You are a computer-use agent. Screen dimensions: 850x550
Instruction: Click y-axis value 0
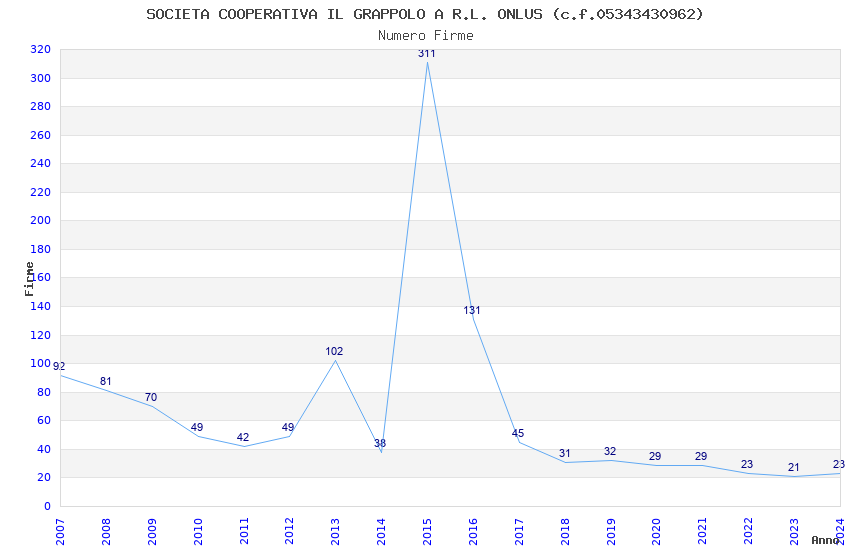47,506
